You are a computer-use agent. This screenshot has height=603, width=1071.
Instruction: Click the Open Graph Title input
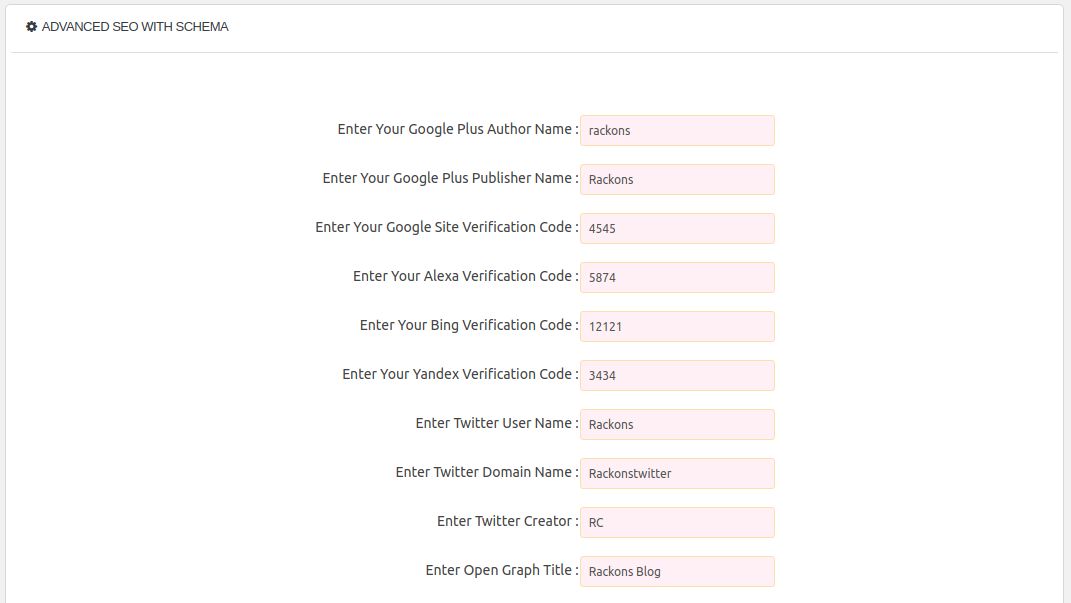tap(677, 572)
